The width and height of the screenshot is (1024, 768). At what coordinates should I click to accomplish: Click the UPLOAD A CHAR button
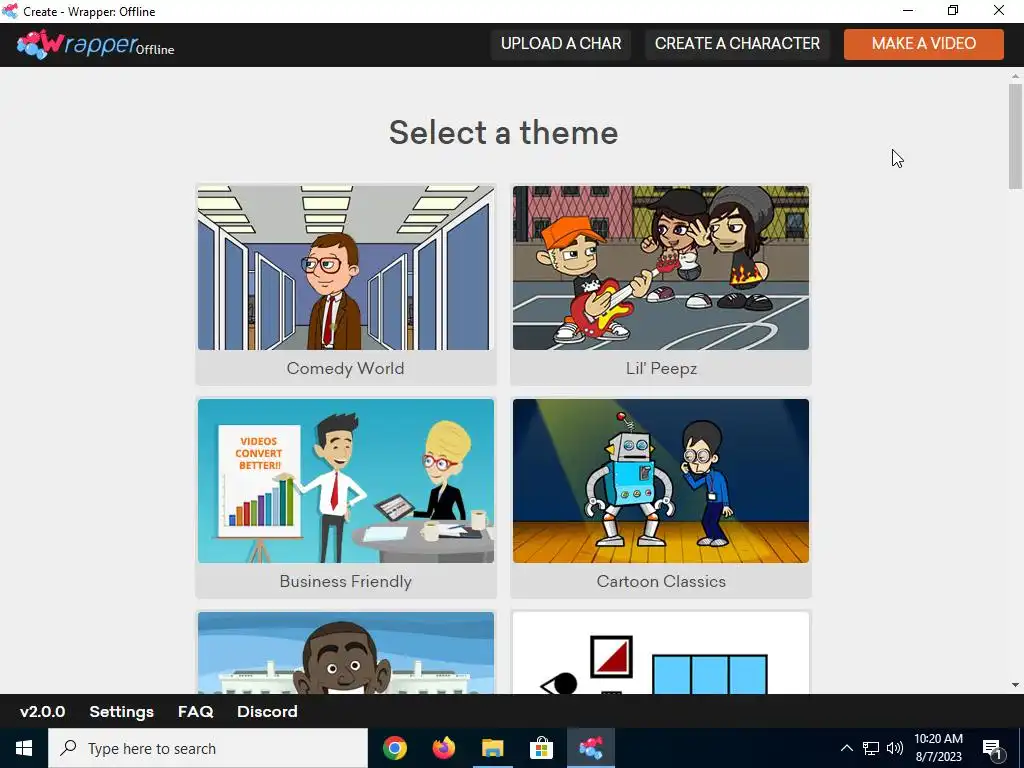pyautogui.click(x=561, y=44)
